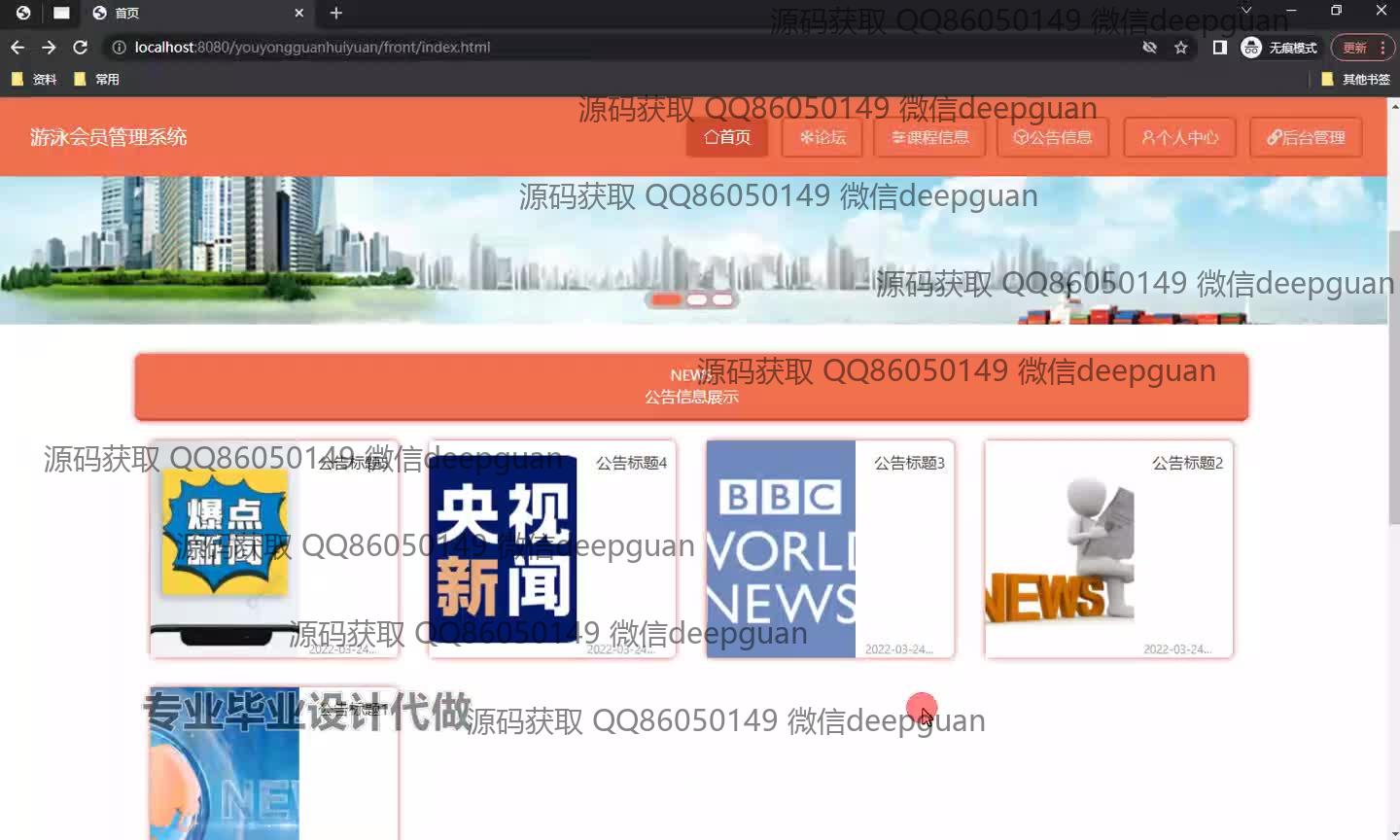Bookmark this page with the star icon
This screenshot has height=840, width=1400.
(1181, 47)
